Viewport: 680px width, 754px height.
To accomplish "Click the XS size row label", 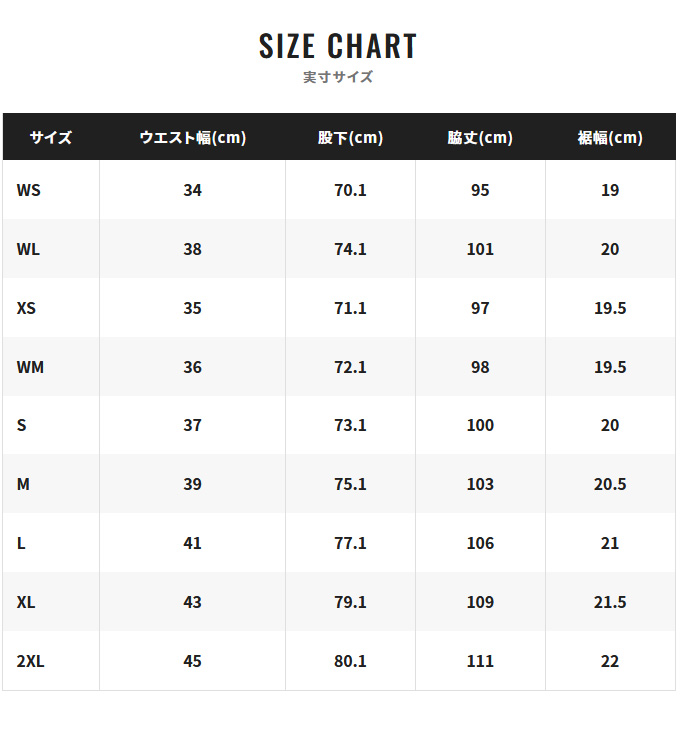I will click(26, 308).
